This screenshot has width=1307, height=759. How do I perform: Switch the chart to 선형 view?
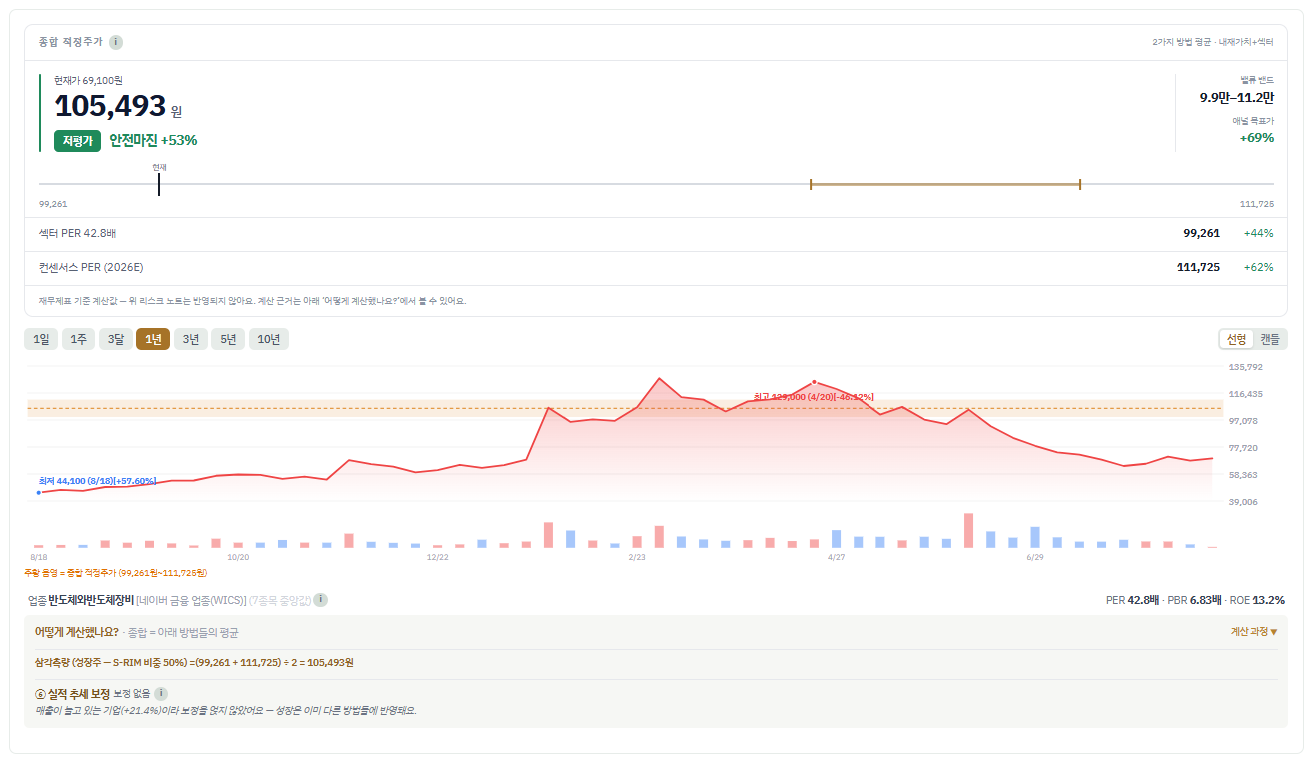pyautogui.click(x=1237, y=339)
